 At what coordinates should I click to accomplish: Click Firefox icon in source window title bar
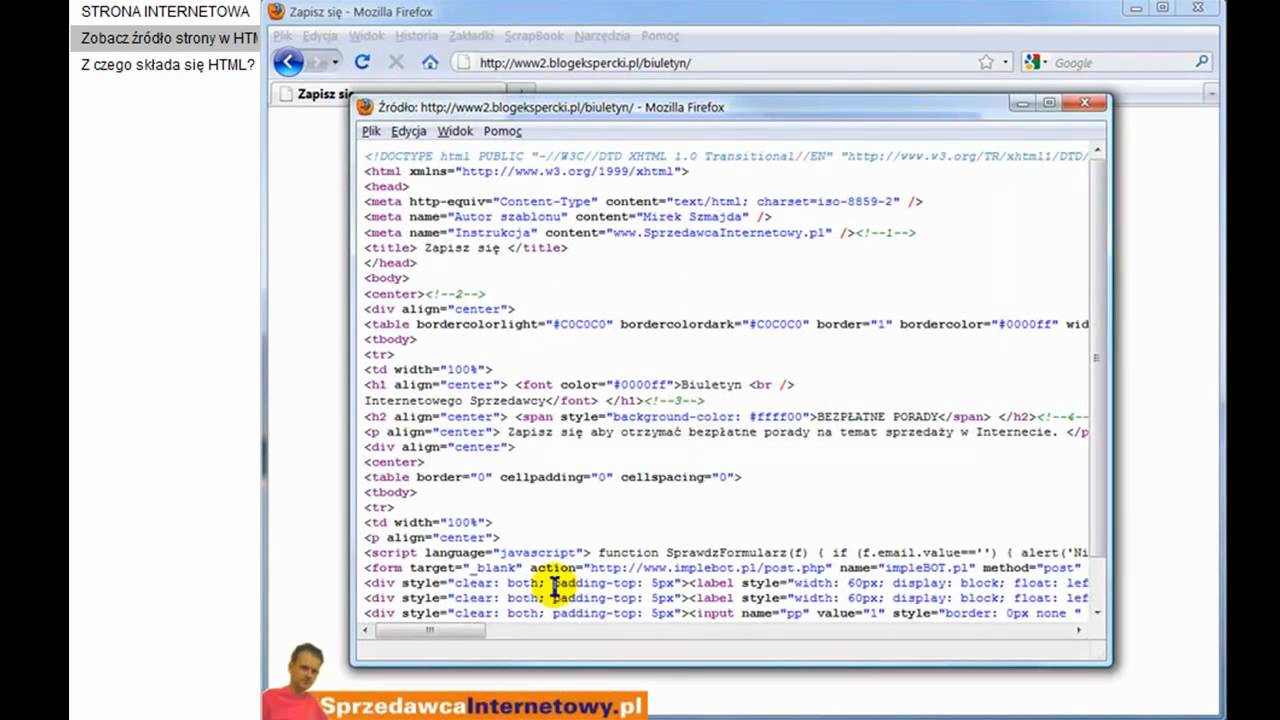tap(365, 107)
